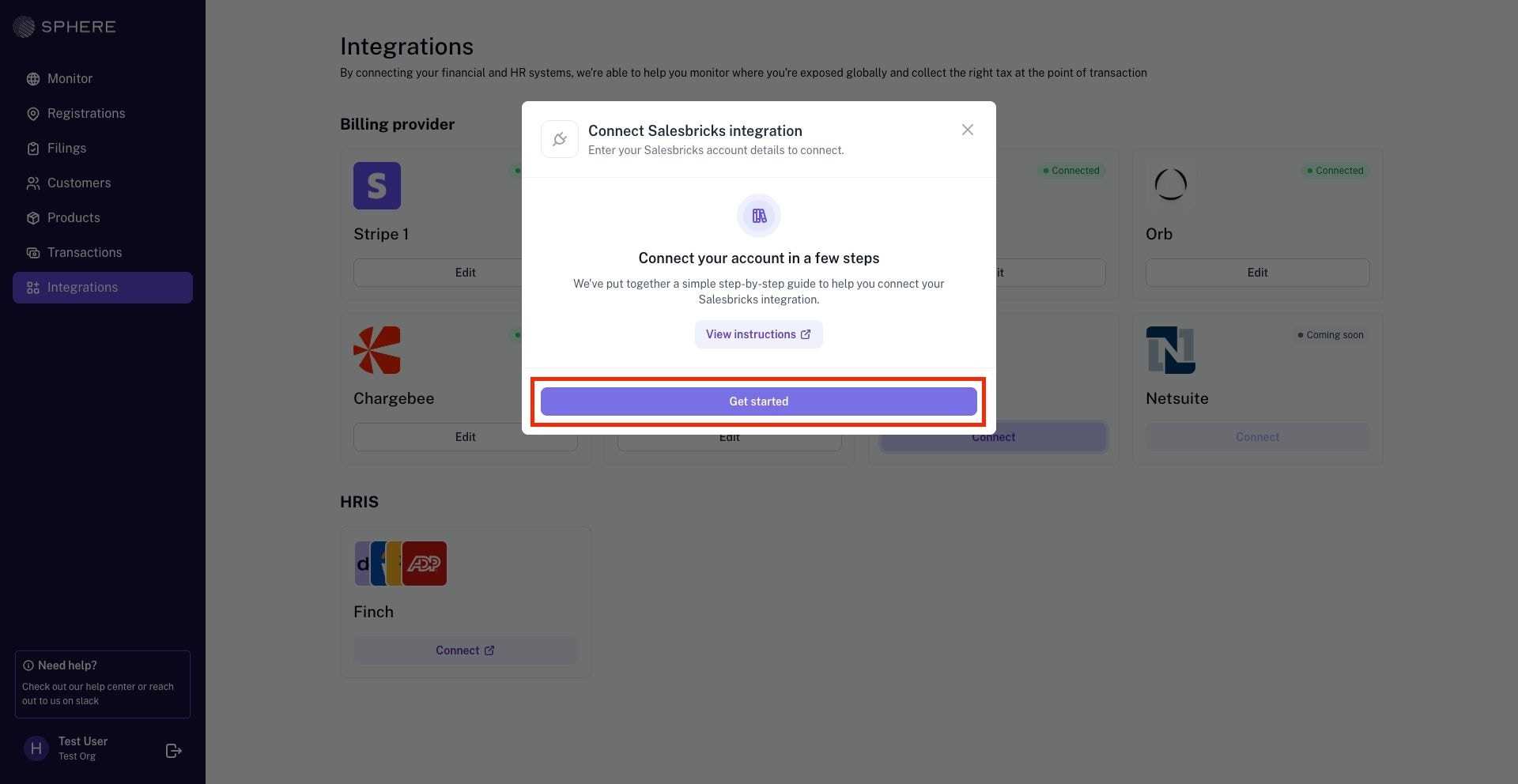Click the Sphere logo icon
Screen dimensions: 1518x784
(x=24, y=27)
